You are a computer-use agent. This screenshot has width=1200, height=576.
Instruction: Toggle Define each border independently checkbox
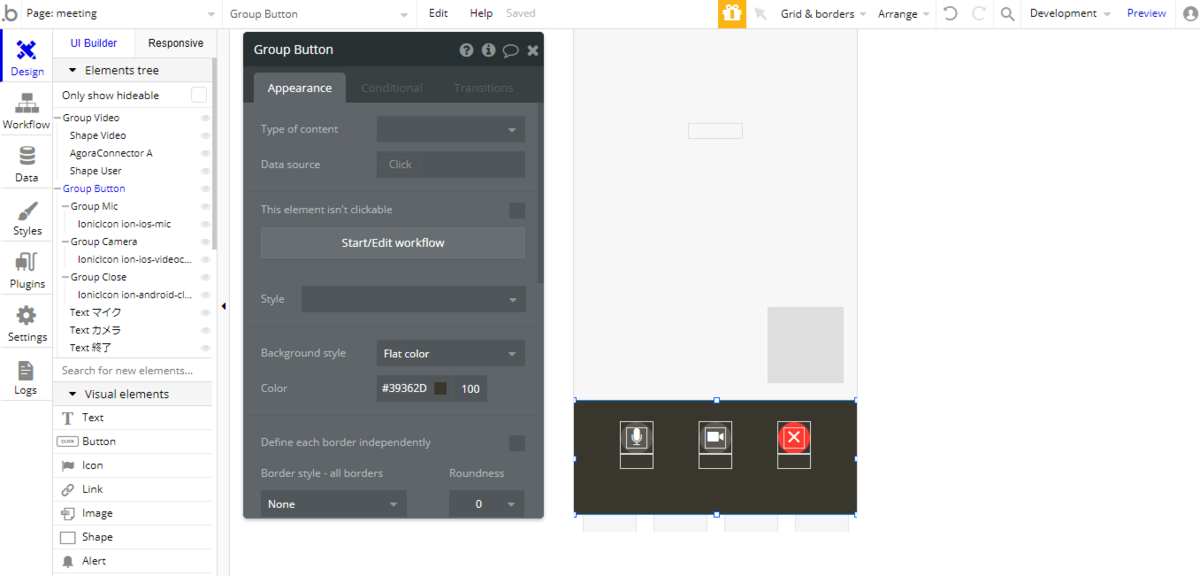pos(517,443)
